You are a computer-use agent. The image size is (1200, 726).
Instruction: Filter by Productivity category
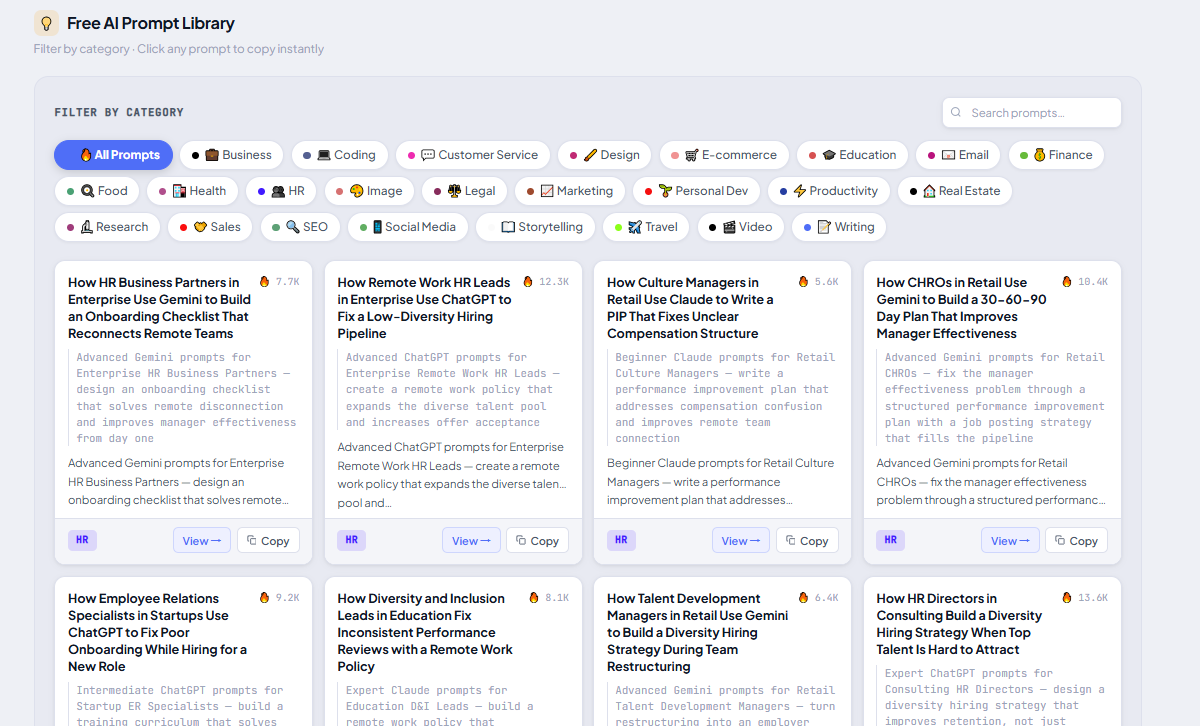click(x=829, y=191)
